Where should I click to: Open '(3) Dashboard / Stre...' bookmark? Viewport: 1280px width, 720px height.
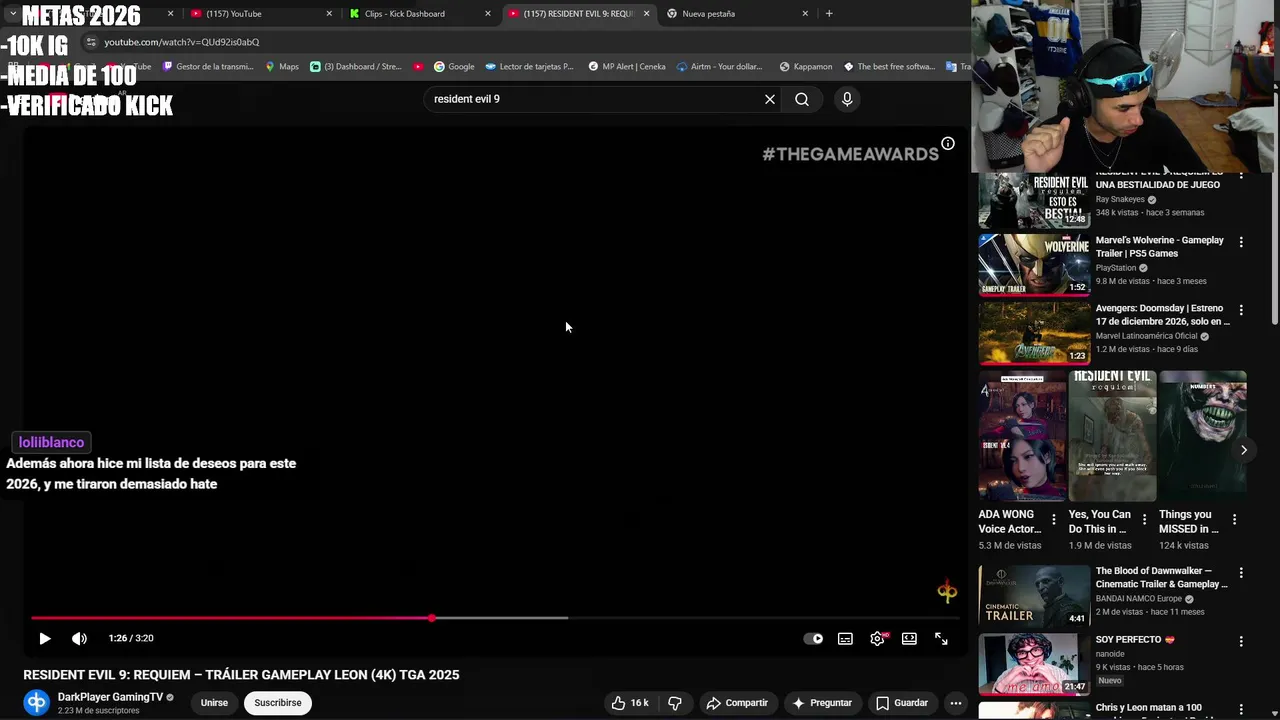(x=355, y=67)
